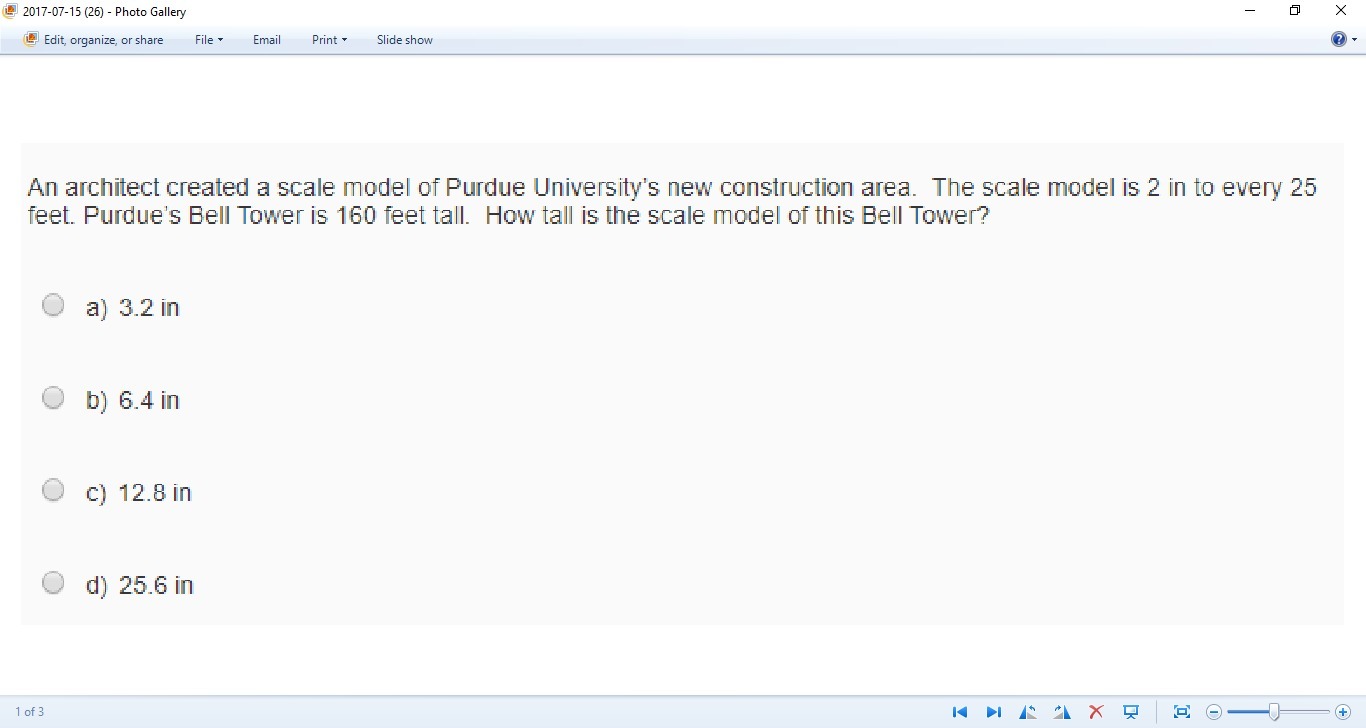Expand the Print dropdown menu
Image resolution: width=1366 pixels, height=728 pixels.
(329, 40)
